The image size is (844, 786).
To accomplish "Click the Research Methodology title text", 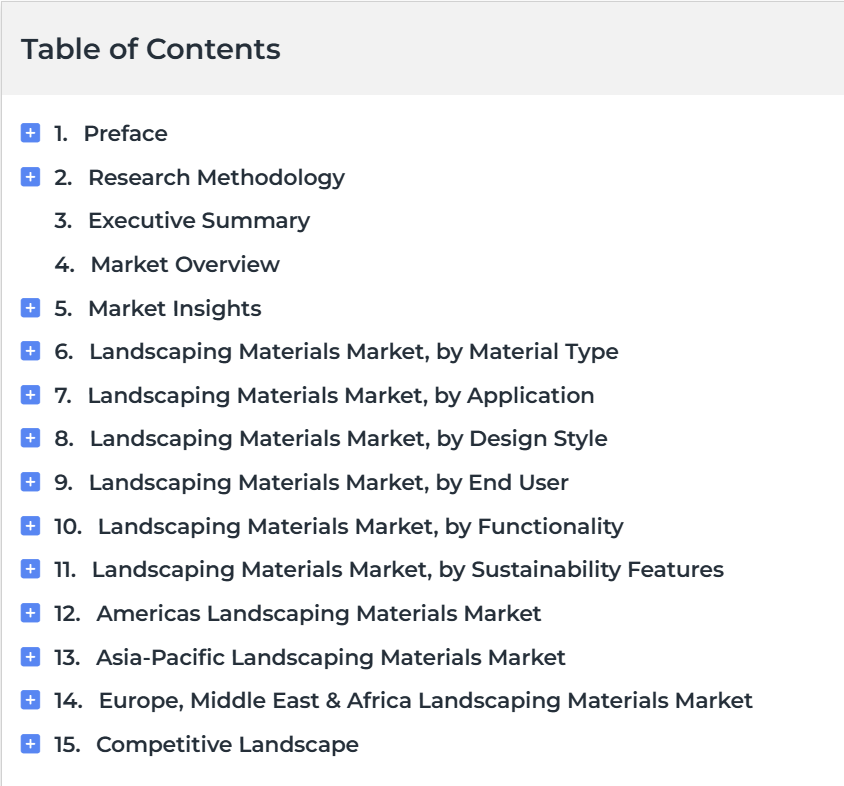I will (x=216, y=178).
